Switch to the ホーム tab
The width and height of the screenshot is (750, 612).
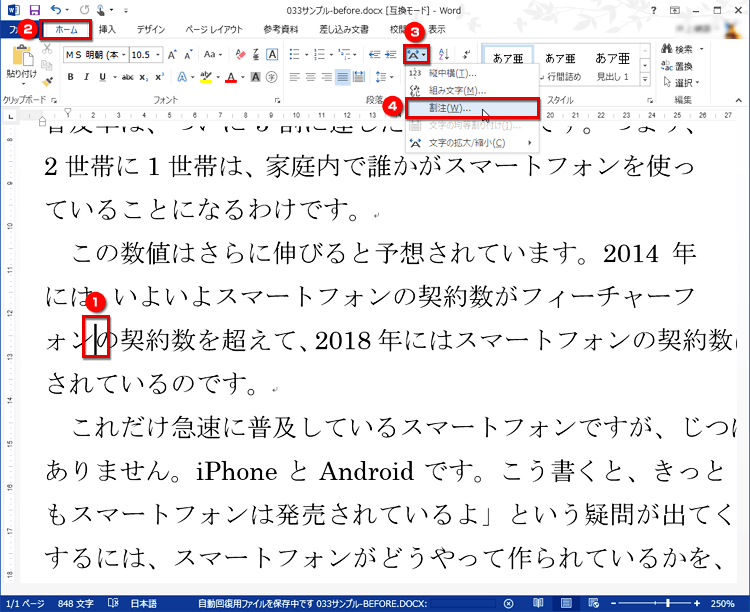point(66,30)
